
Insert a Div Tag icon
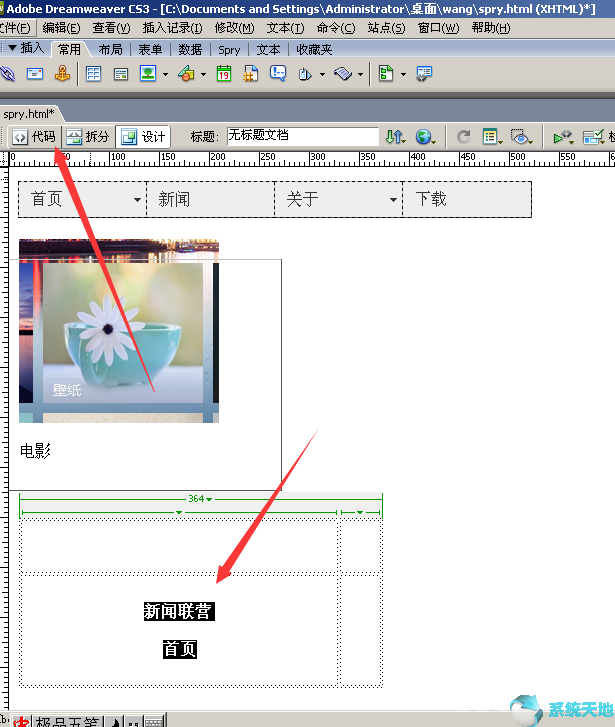tap(121, 74)
